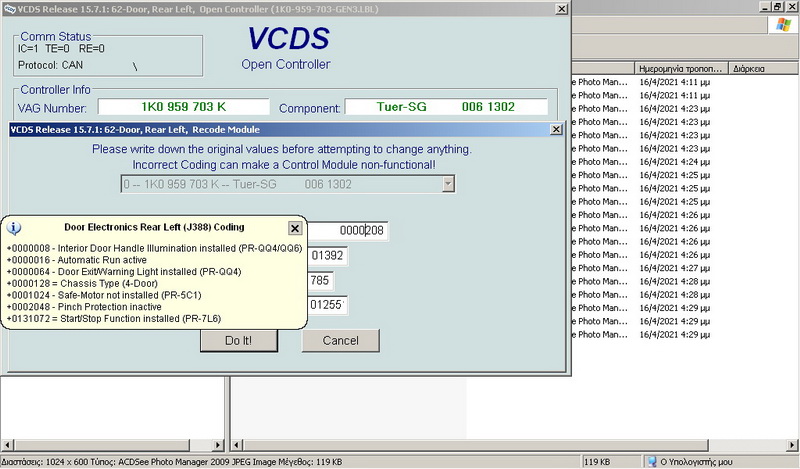
Task: Click the Protocol: CAN text in Comm Status
Action: (x=50, y=65)
